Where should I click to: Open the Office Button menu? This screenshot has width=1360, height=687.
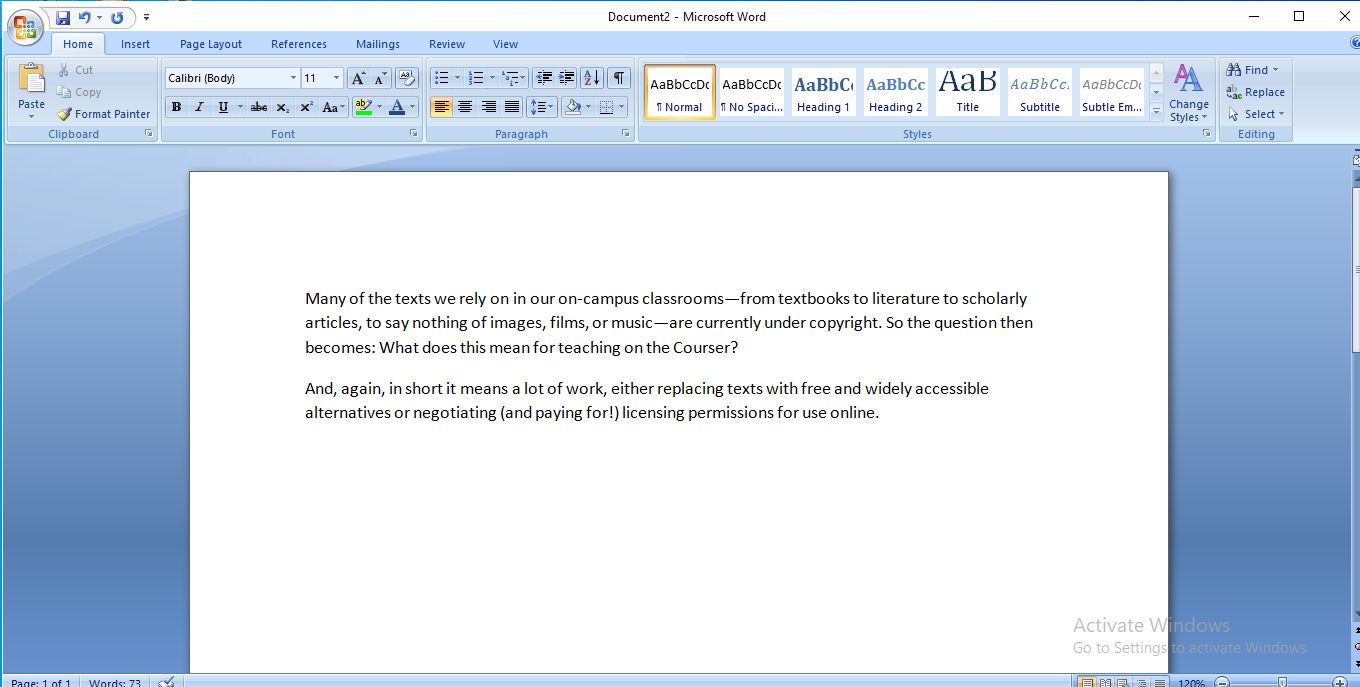point(25,27)
